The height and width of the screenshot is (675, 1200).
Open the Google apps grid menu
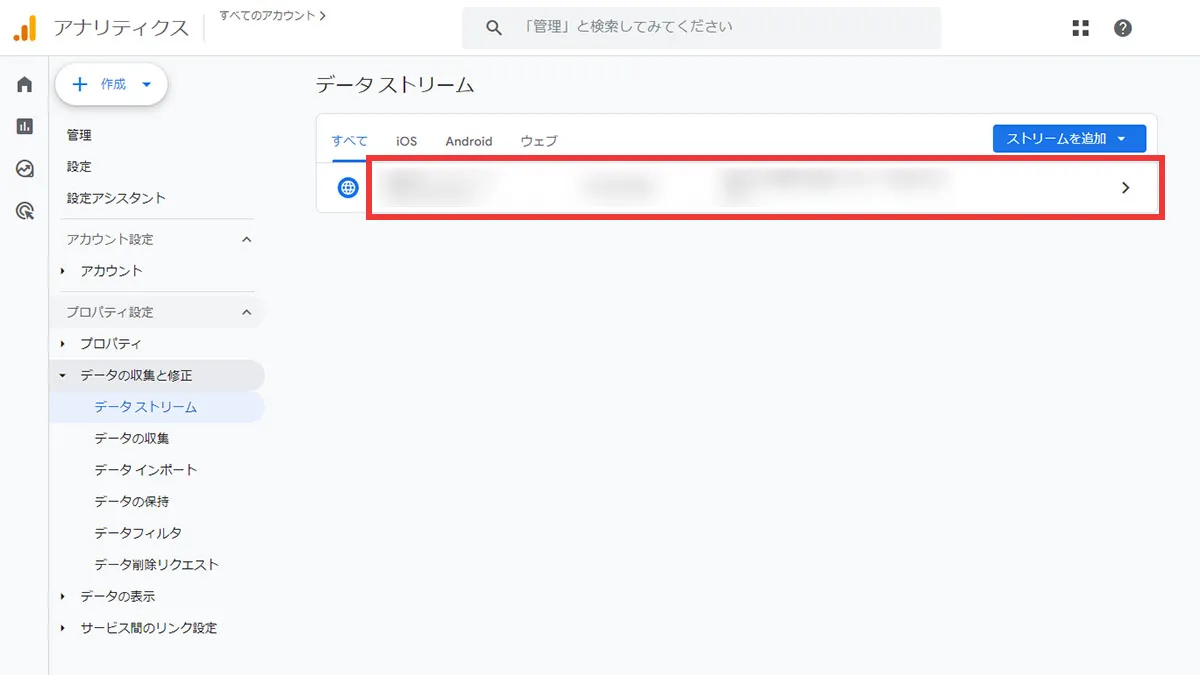[1080, 28]
